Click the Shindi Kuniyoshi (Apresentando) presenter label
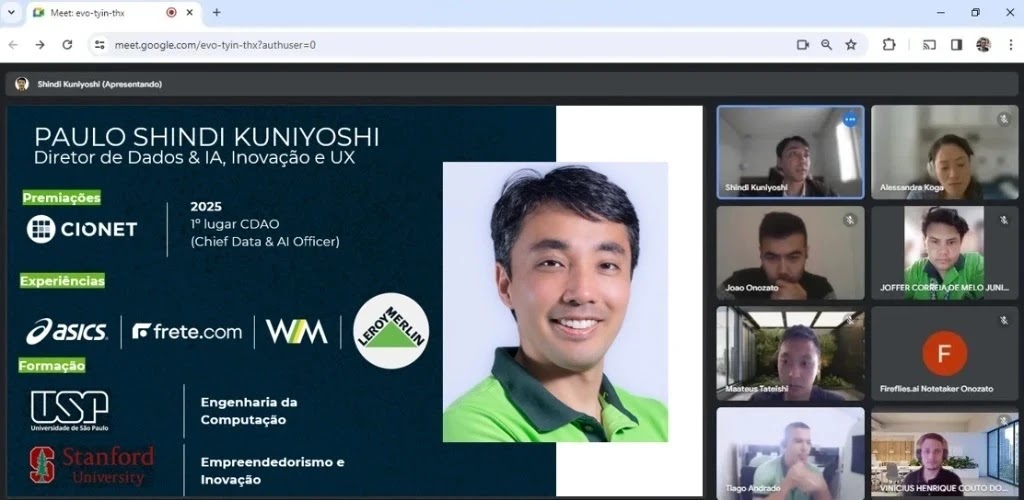This screenshot has height=500, width=1024. (x=100, y=84)
